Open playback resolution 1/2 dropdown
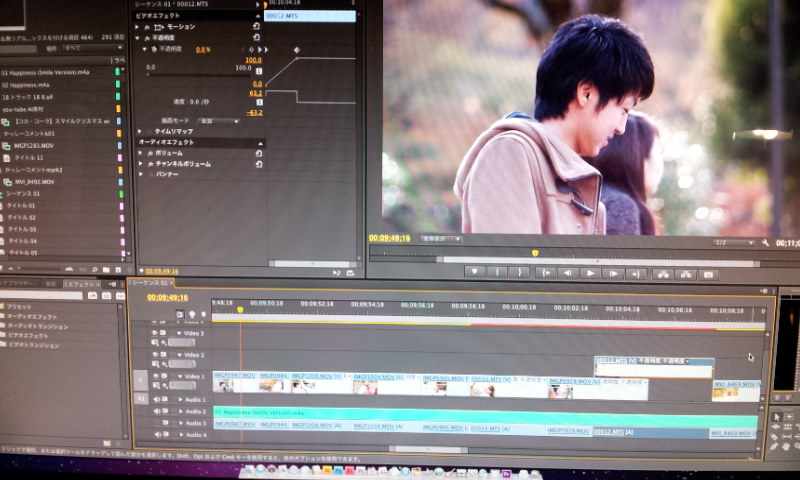The image size is (800, 480). click(x=734, y=242)
